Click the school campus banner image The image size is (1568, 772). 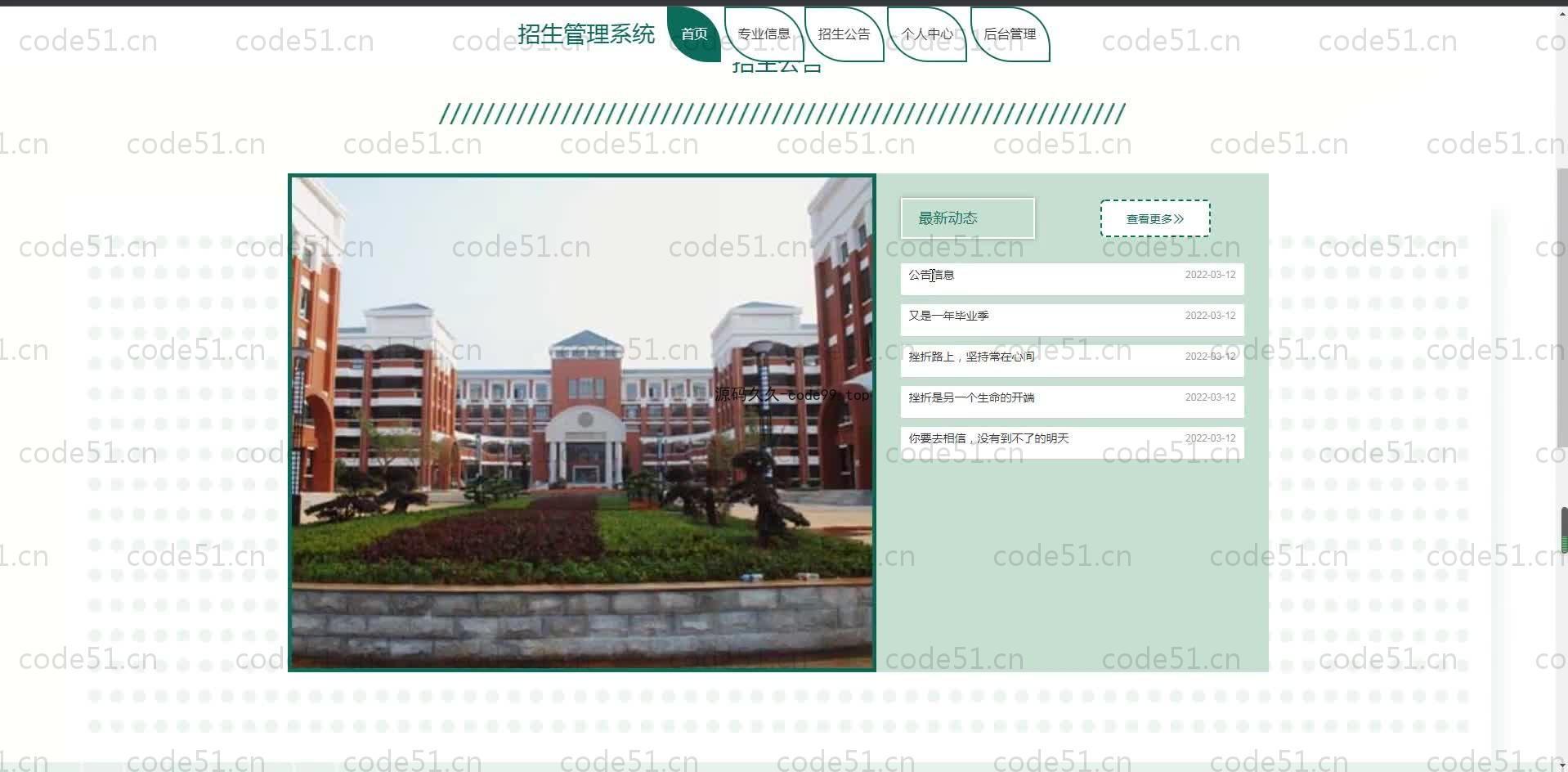[582, 423]
